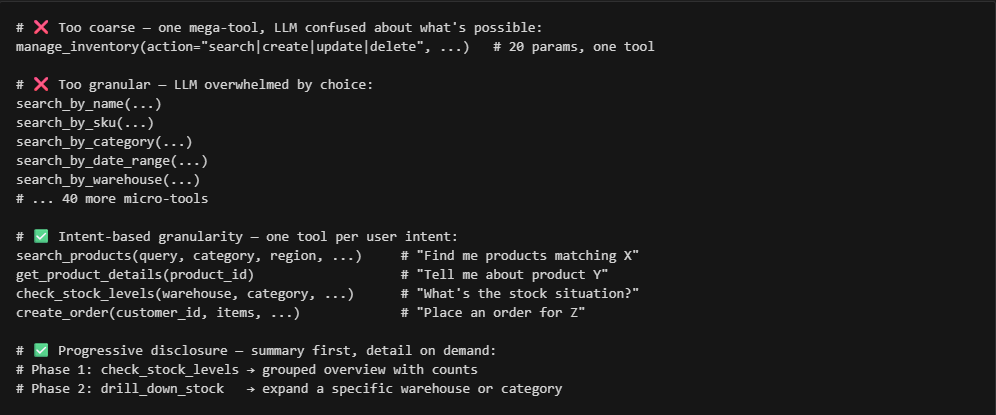The height and width of the screenshot is (415, 996).
Task: Click the check_stock_levels function with warehouse
Action: click(x=185, y=294)
